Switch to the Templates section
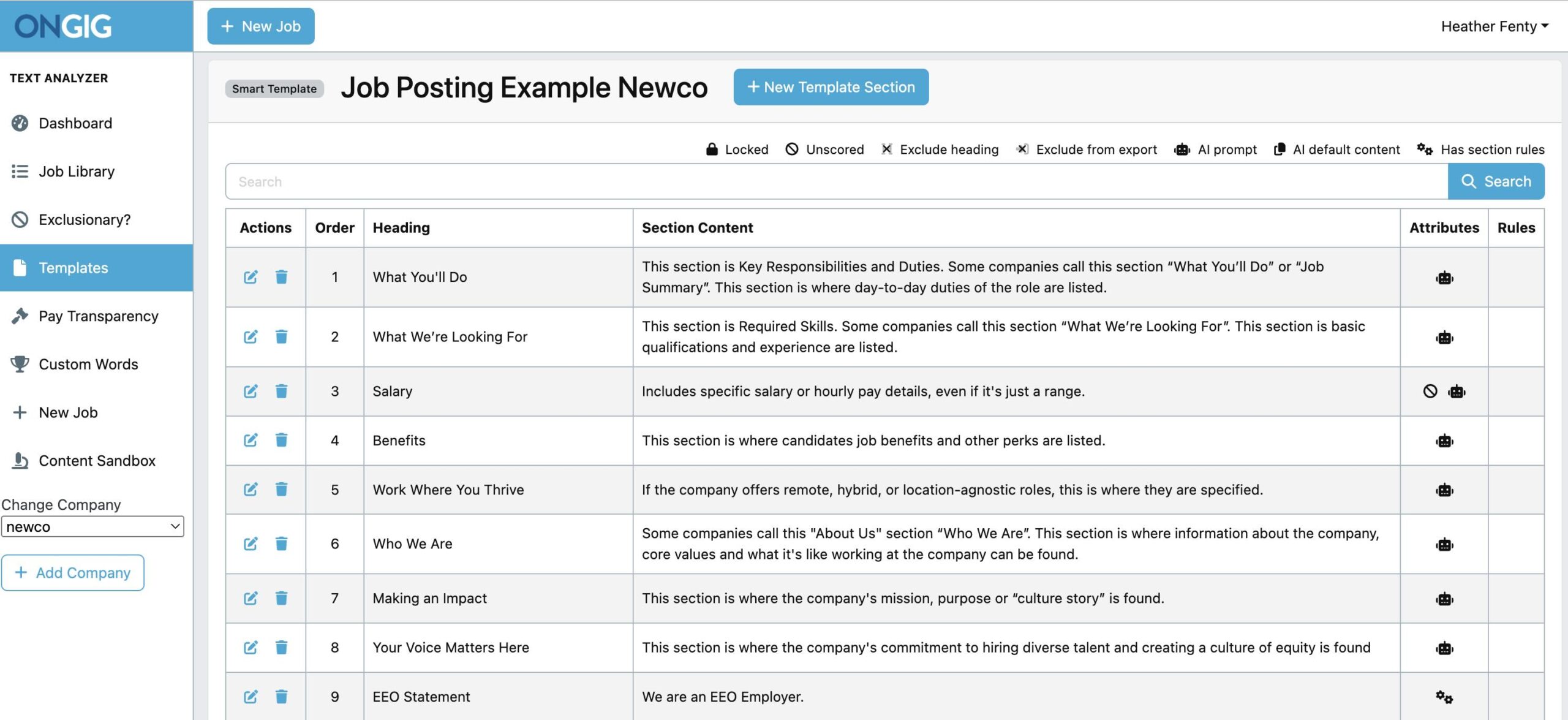This screenshot has width=1568, height=720. (73, 268)
